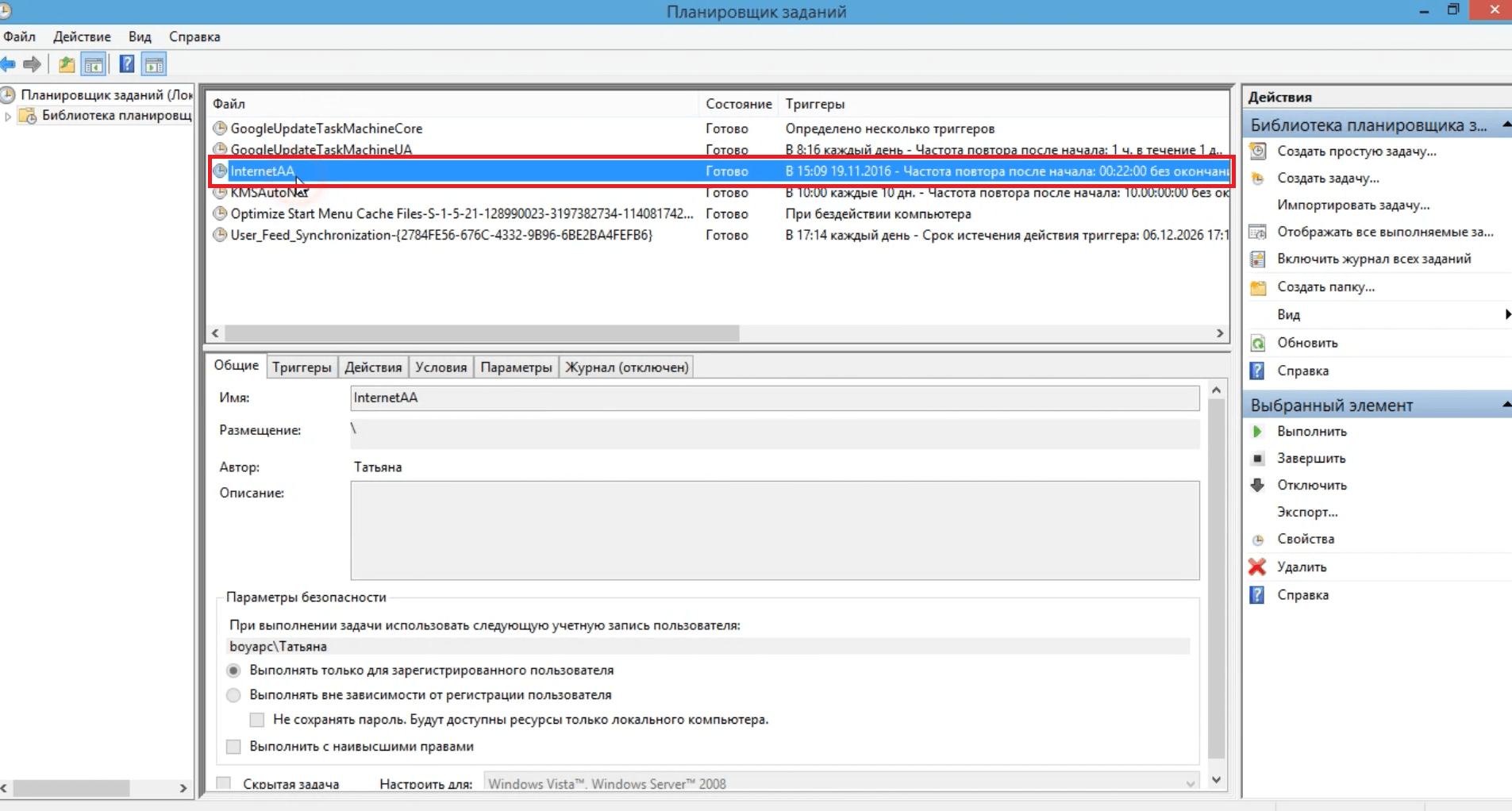Click the Включить журнал всех заданий icon
This screenshot has width=1512, height=811.
pyautogui.click(x=1258, y=259)
